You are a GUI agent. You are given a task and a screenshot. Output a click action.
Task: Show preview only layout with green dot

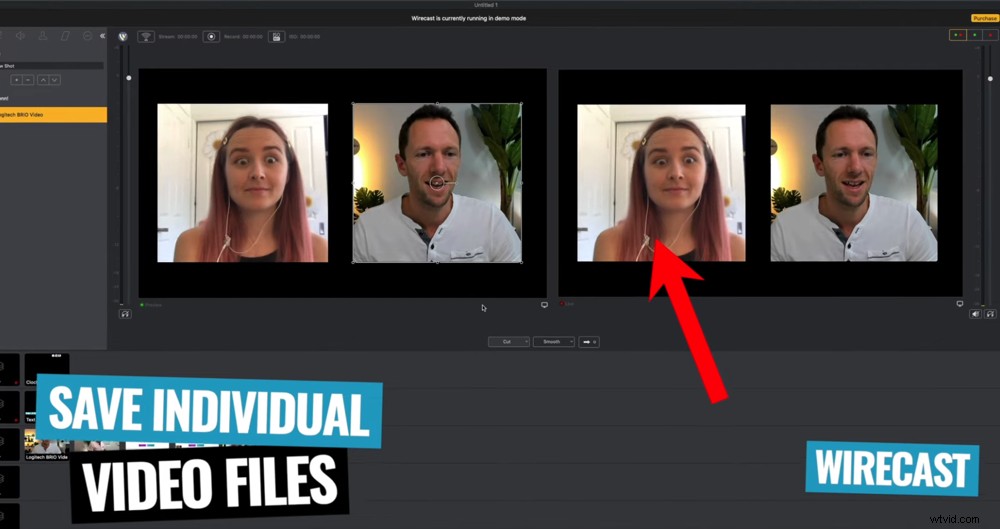pyautogui.click(x=974, y=36)
